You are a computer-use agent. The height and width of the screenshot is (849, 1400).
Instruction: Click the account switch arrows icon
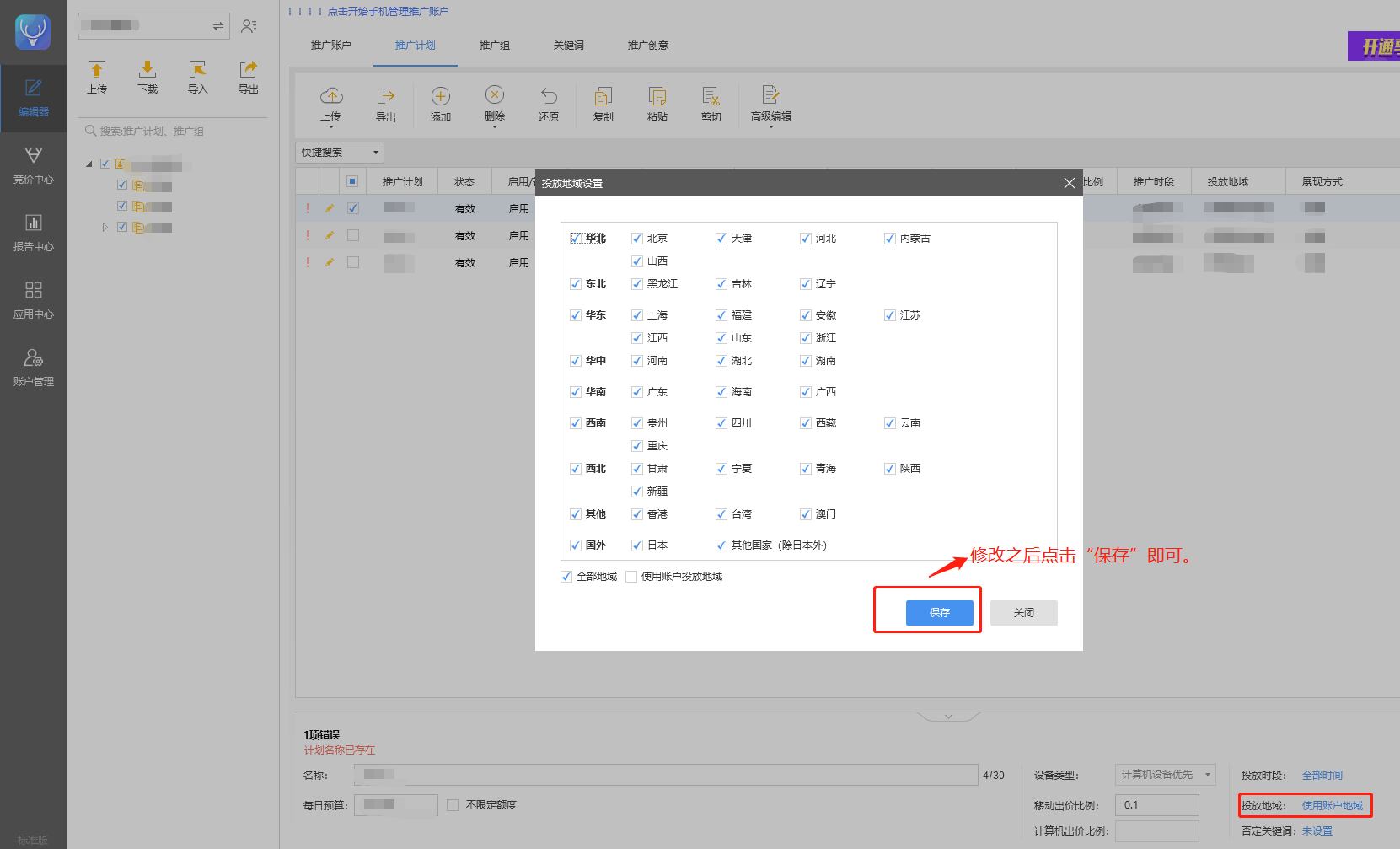(218, 26)
